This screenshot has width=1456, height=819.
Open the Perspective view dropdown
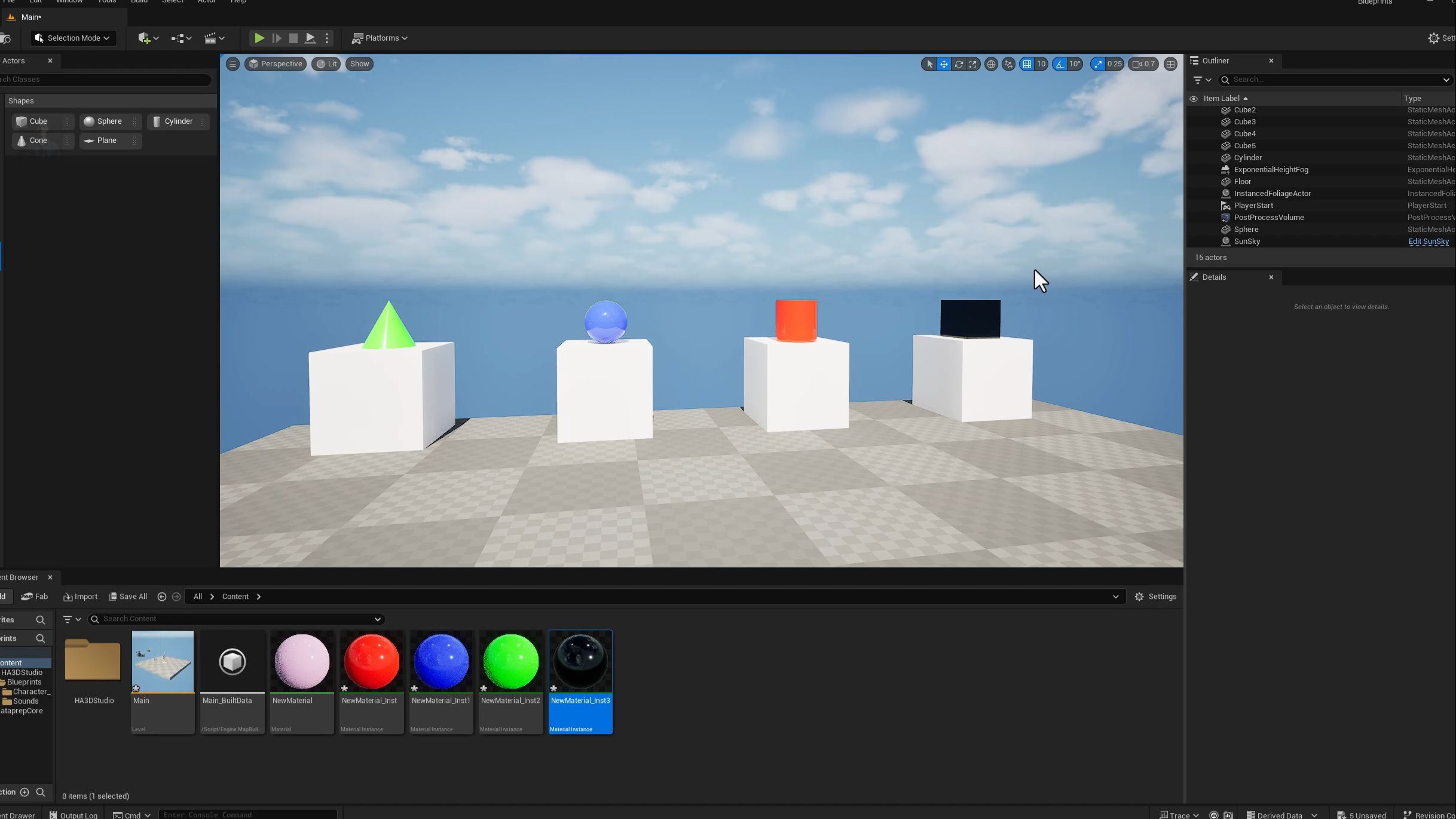tap(276, 64)
